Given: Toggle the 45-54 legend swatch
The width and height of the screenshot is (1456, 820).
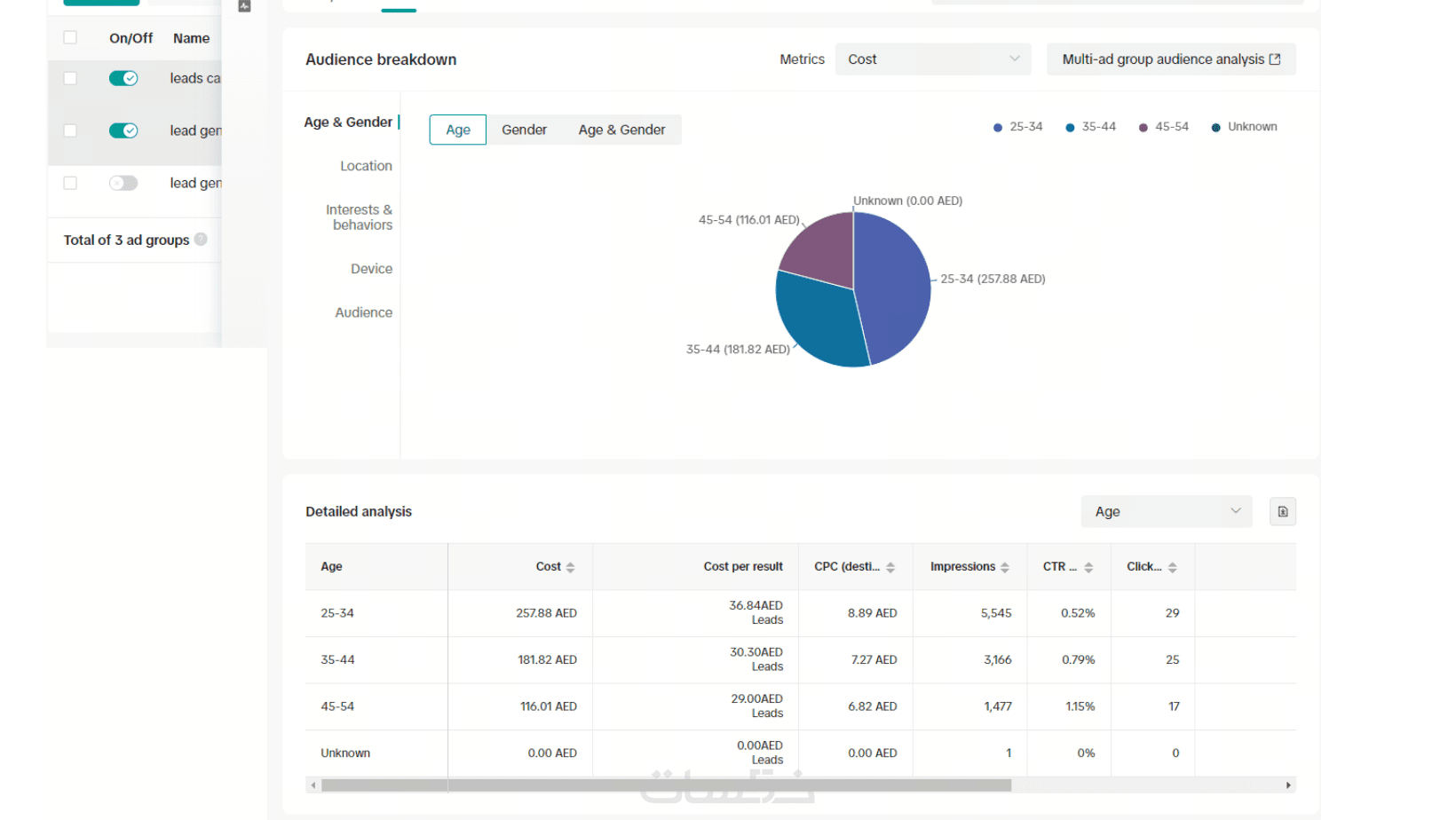Looking at the screenshot, I should [x=1143, y=128].
